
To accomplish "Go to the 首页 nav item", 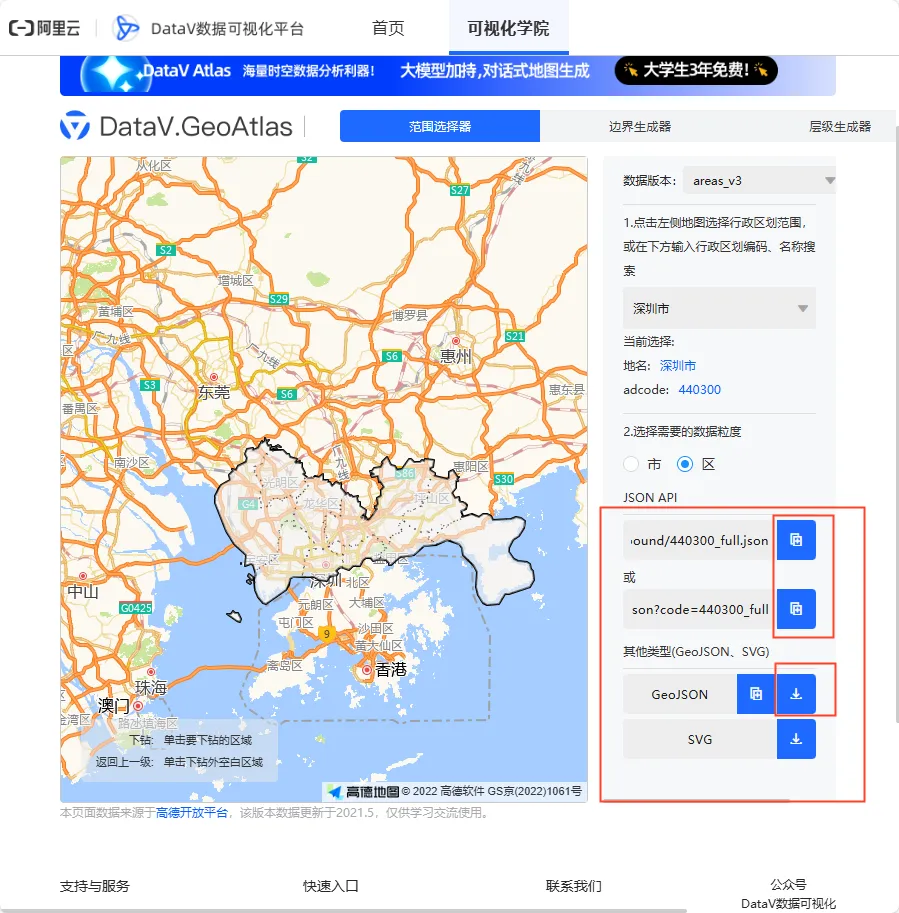I will pos(388,28).
